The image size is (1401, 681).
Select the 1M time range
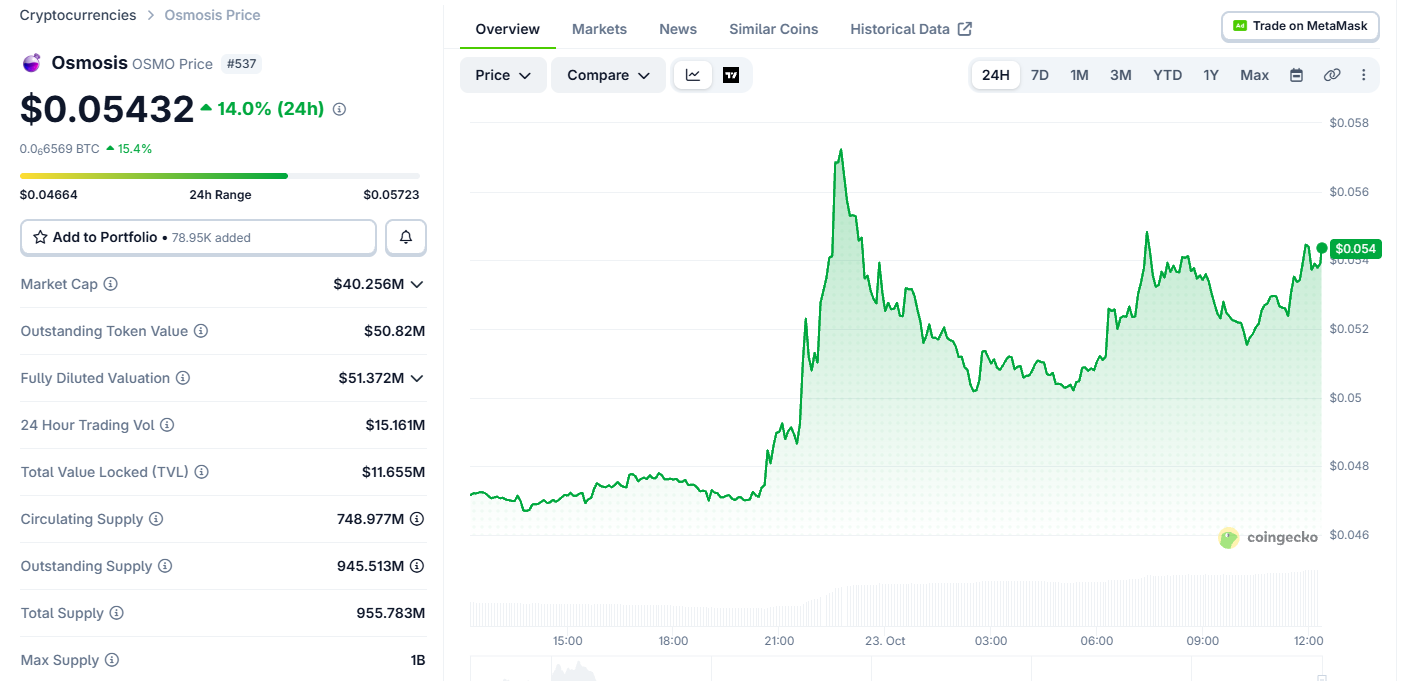[x=1079, y=75]
